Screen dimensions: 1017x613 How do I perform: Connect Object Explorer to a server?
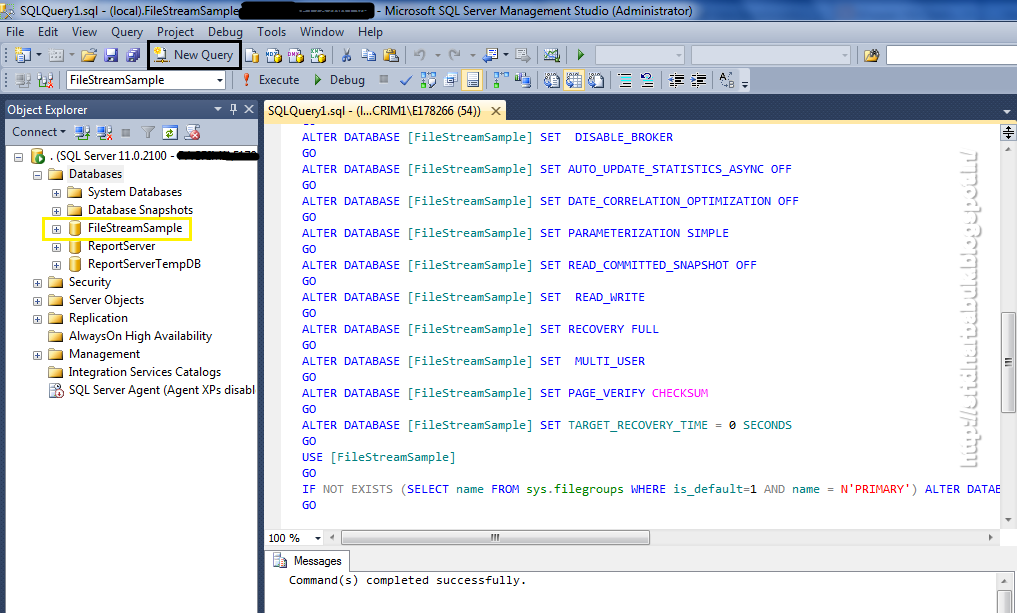click(x=82, y=132)
